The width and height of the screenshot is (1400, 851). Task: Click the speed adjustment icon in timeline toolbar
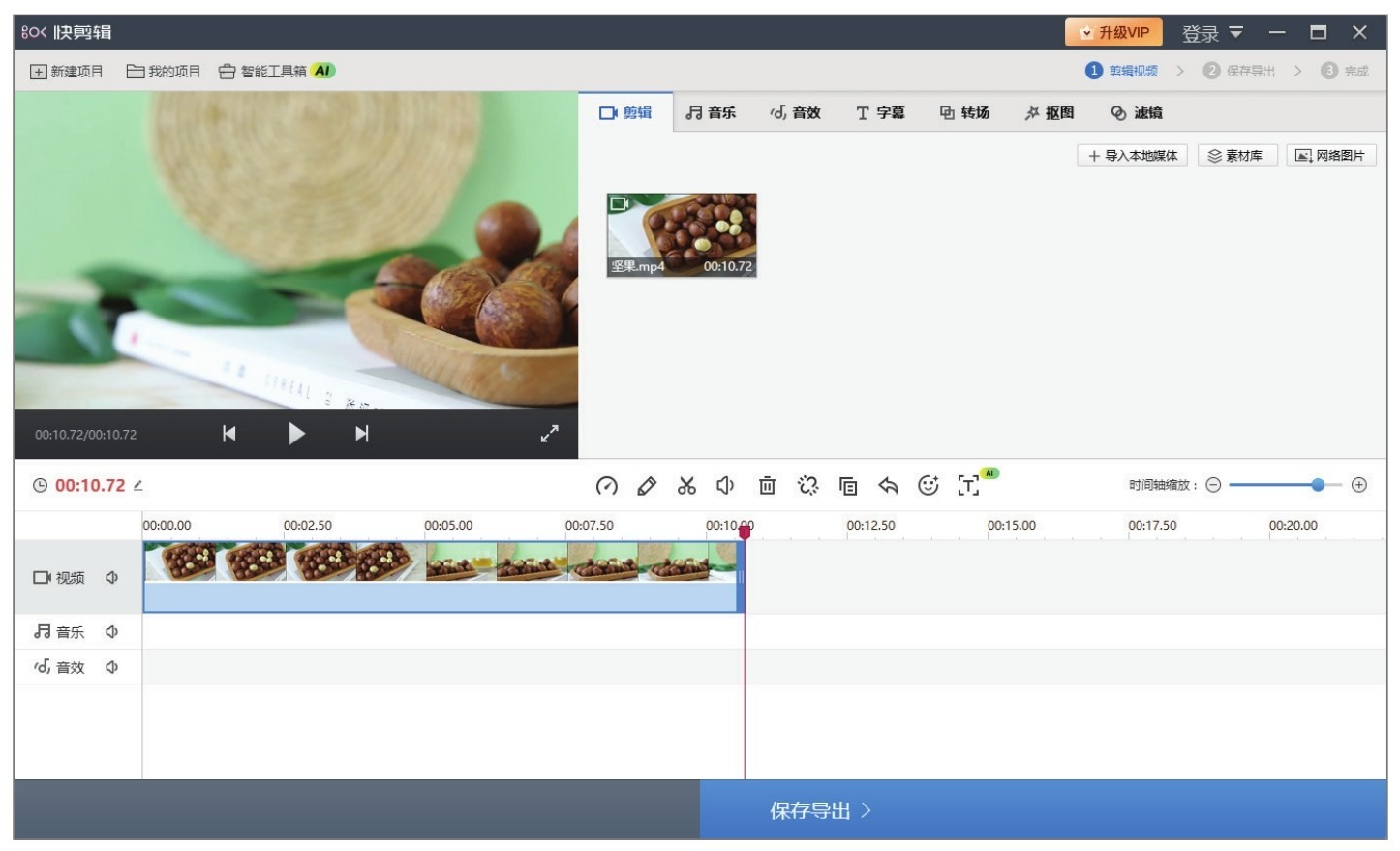(x=607, y=486)
